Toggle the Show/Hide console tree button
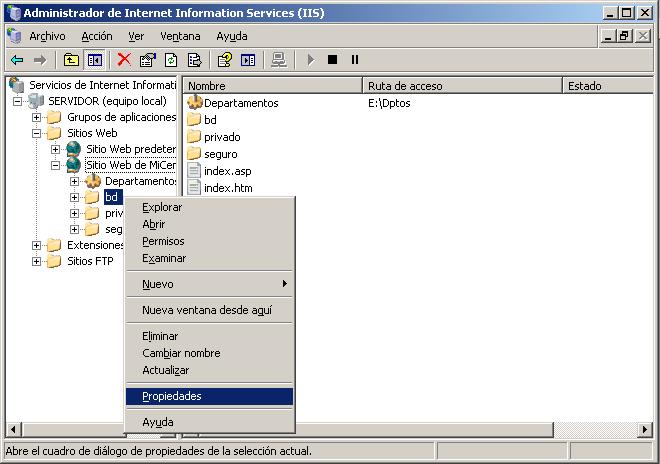Viewport: 660px width, 464px height. pyautogui.click(x=94, y=60)
